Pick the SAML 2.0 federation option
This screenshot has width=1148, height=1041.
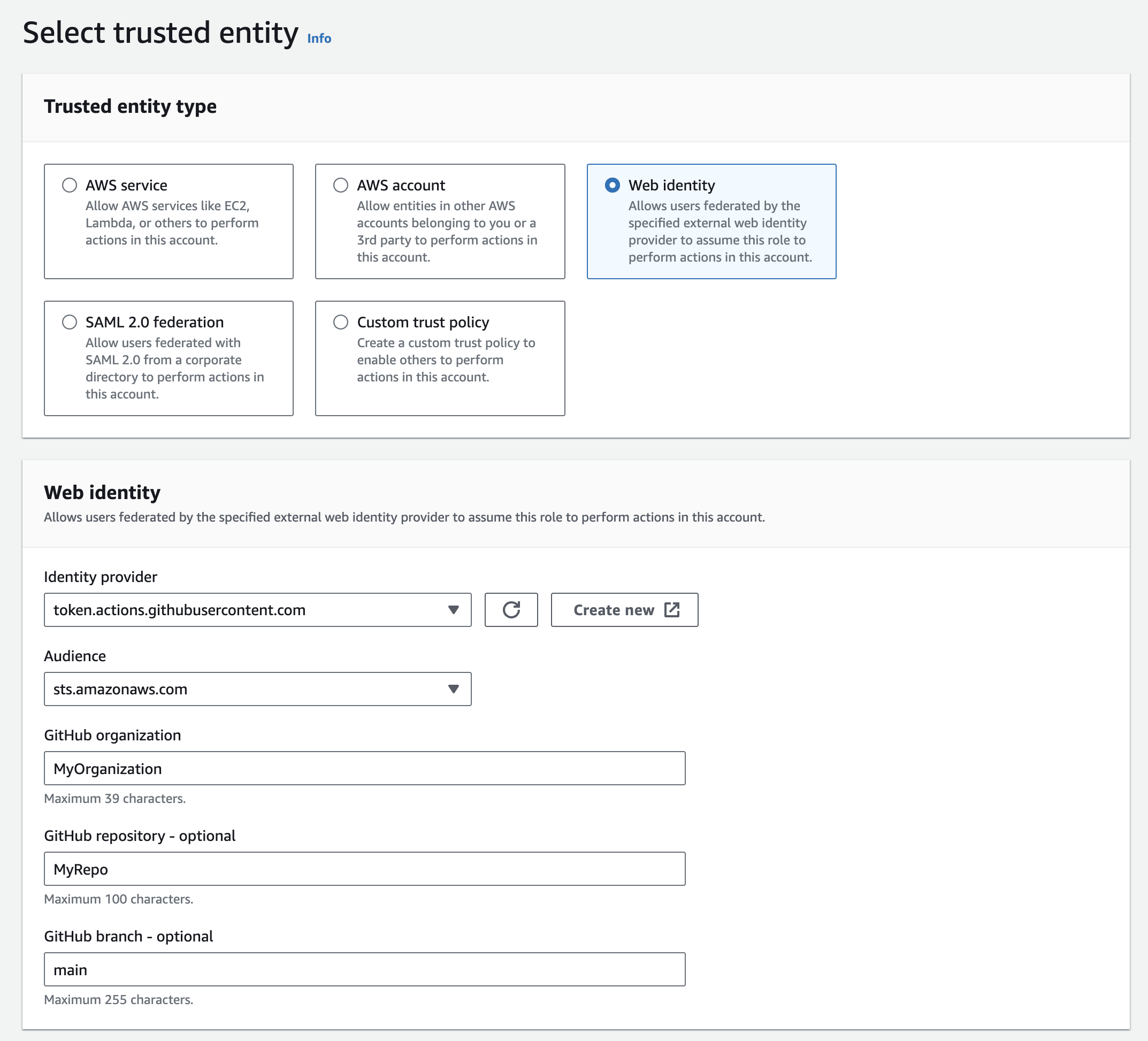pos(70,323)
